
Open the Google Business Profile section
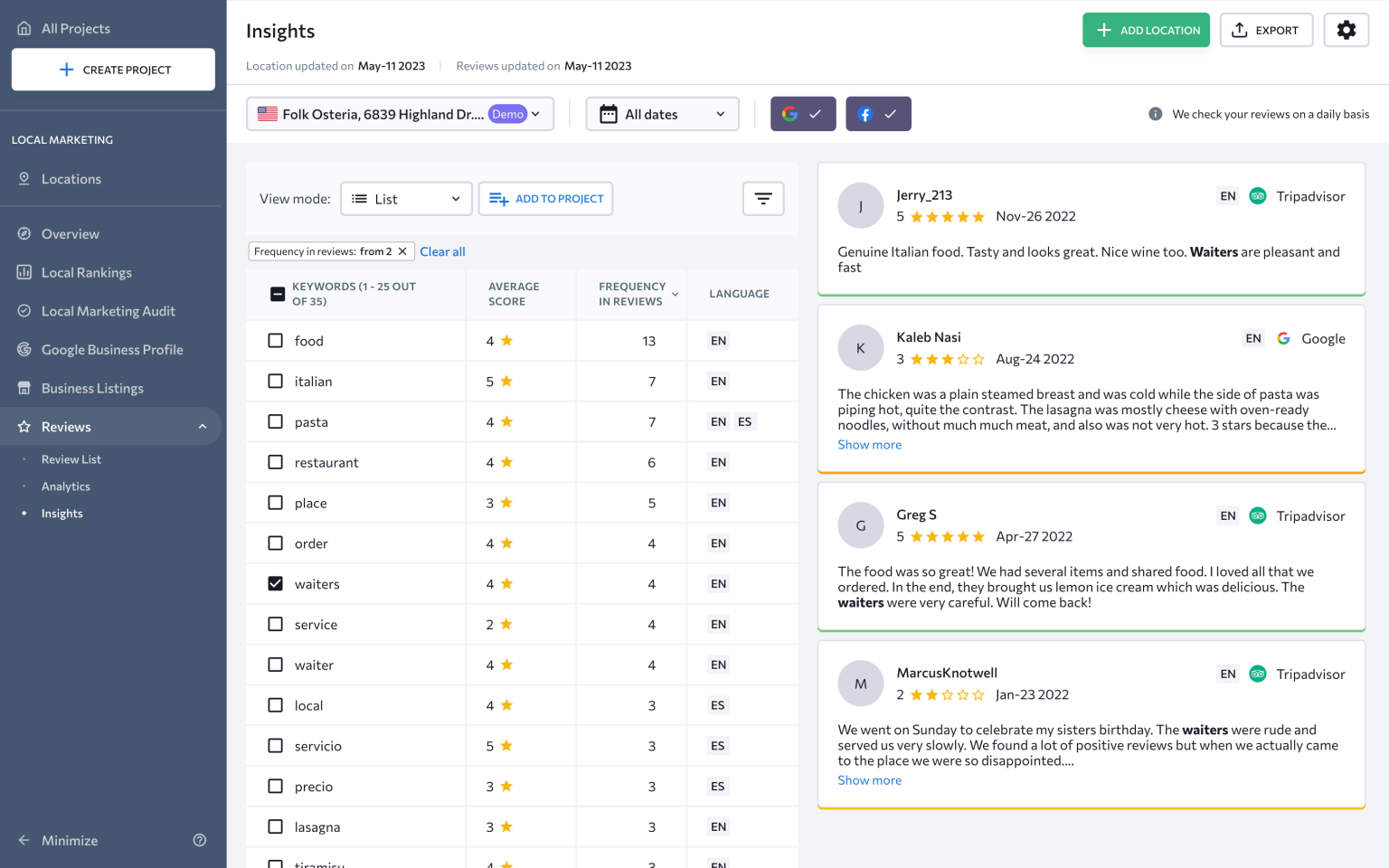point(112,349)
